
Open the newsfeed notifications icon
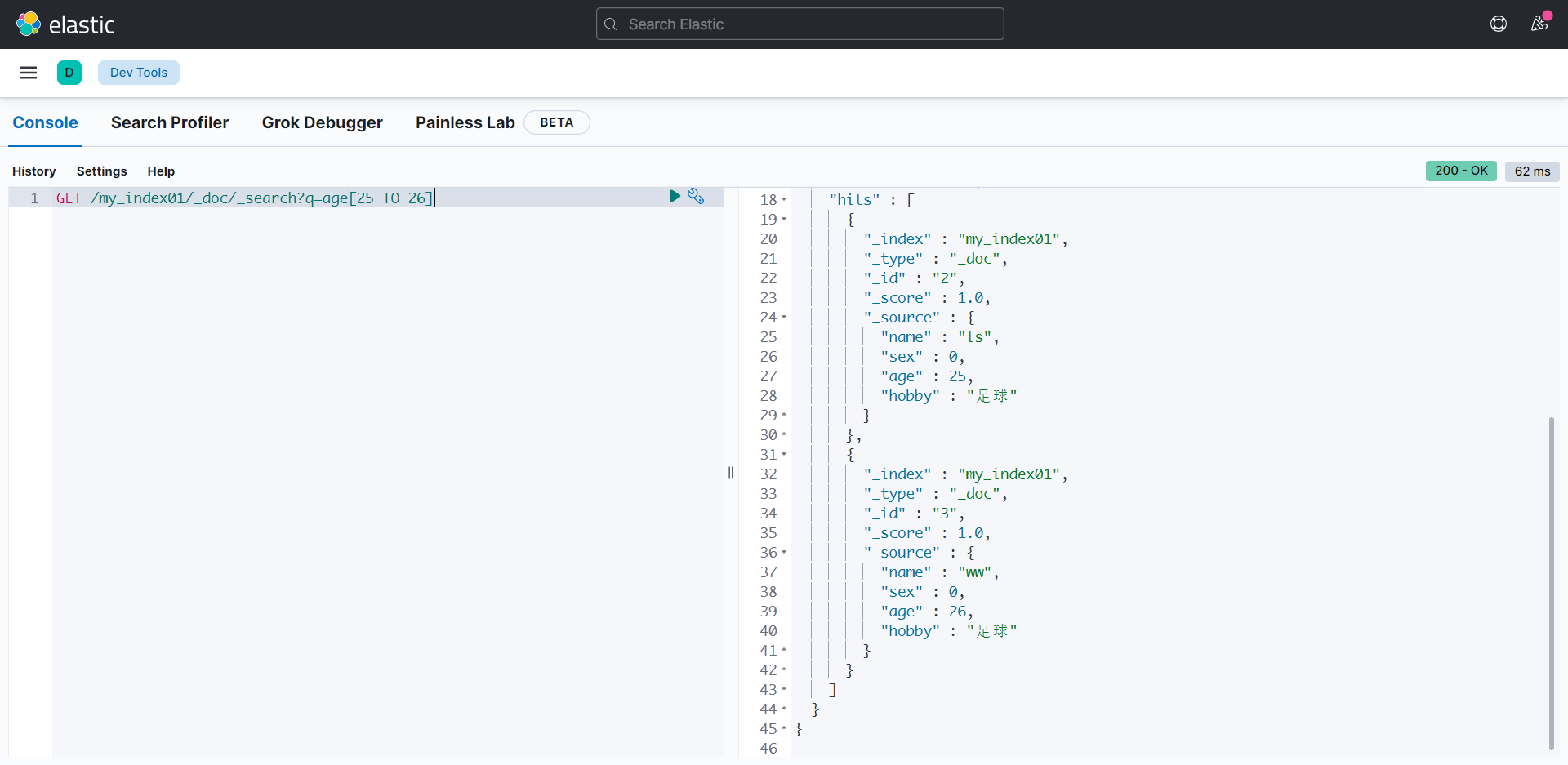1539,24
